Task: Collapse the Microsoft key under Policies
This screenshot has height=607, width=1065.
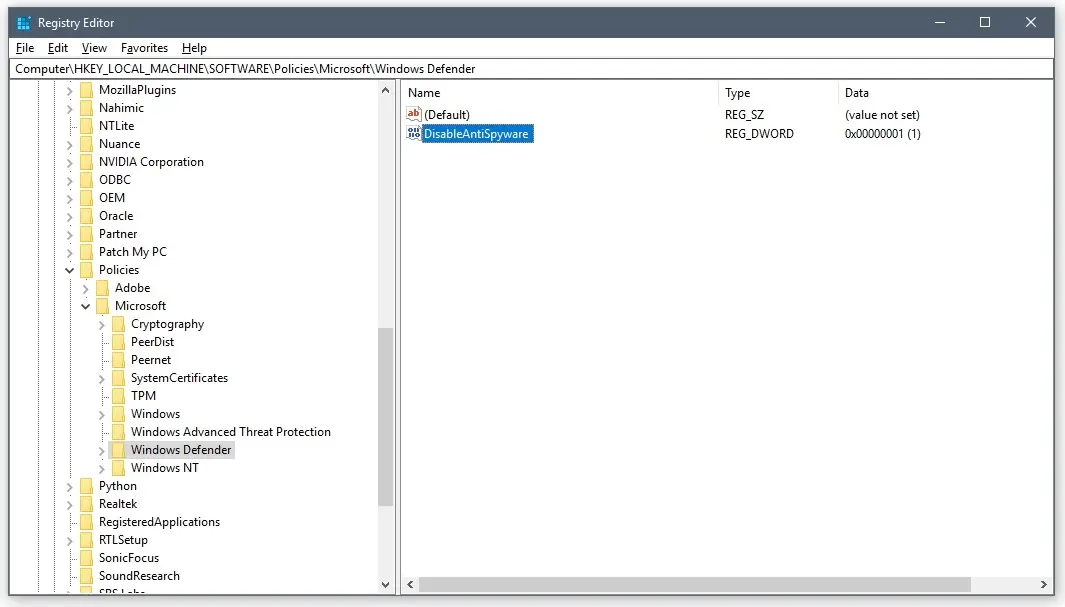Action: (86, 306)
